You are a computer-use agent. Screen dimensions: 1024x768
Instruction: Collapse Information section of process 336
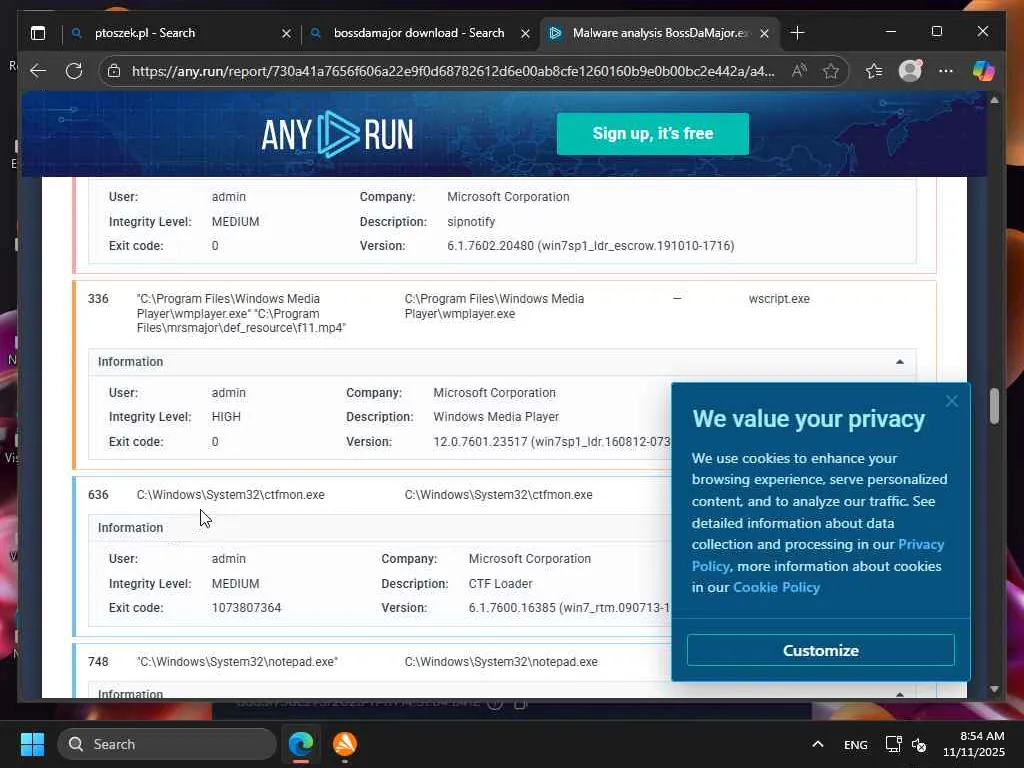(900, 362)
